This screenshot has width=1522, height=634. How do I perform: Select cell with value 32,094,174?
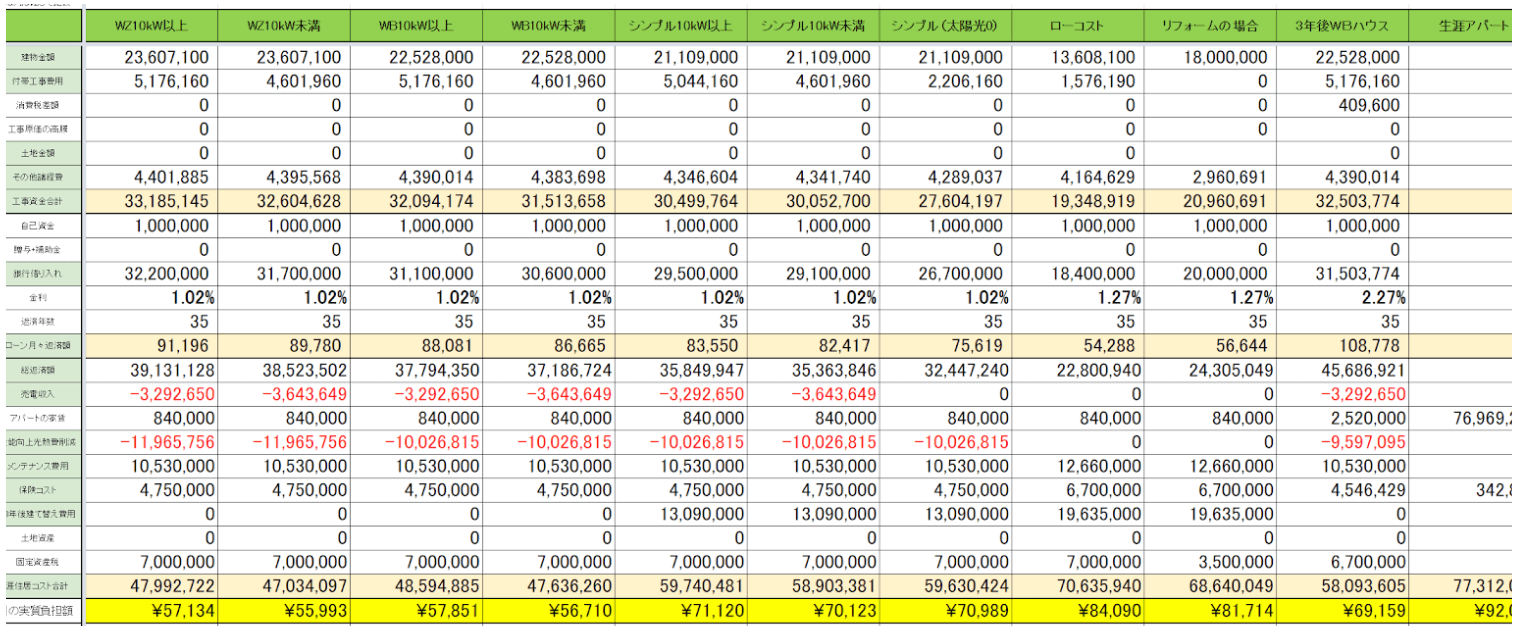[414, 201]
